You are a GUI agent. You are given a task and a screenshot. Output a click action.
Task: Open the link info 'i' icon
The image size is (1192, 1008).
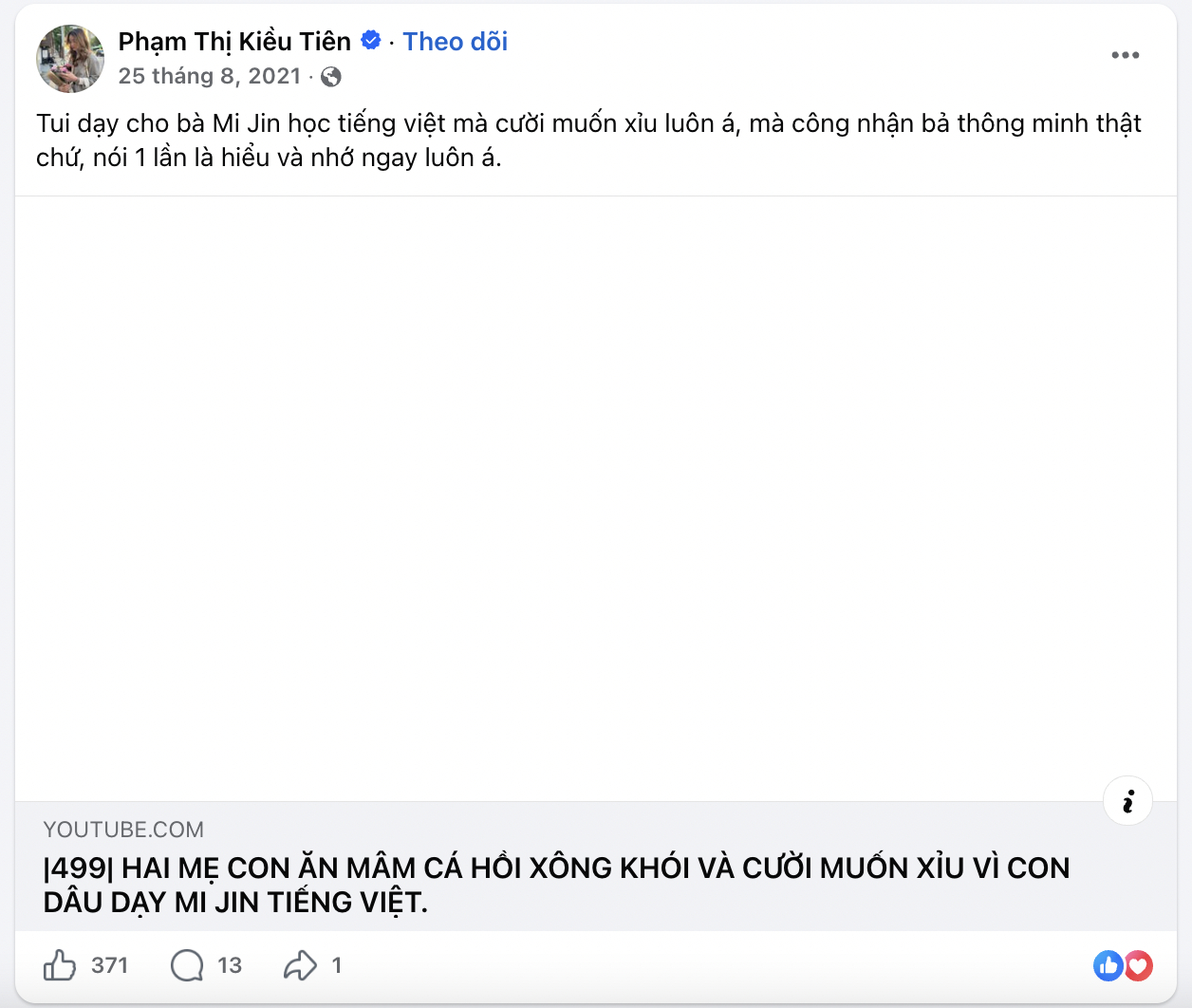click(1127, 801)
